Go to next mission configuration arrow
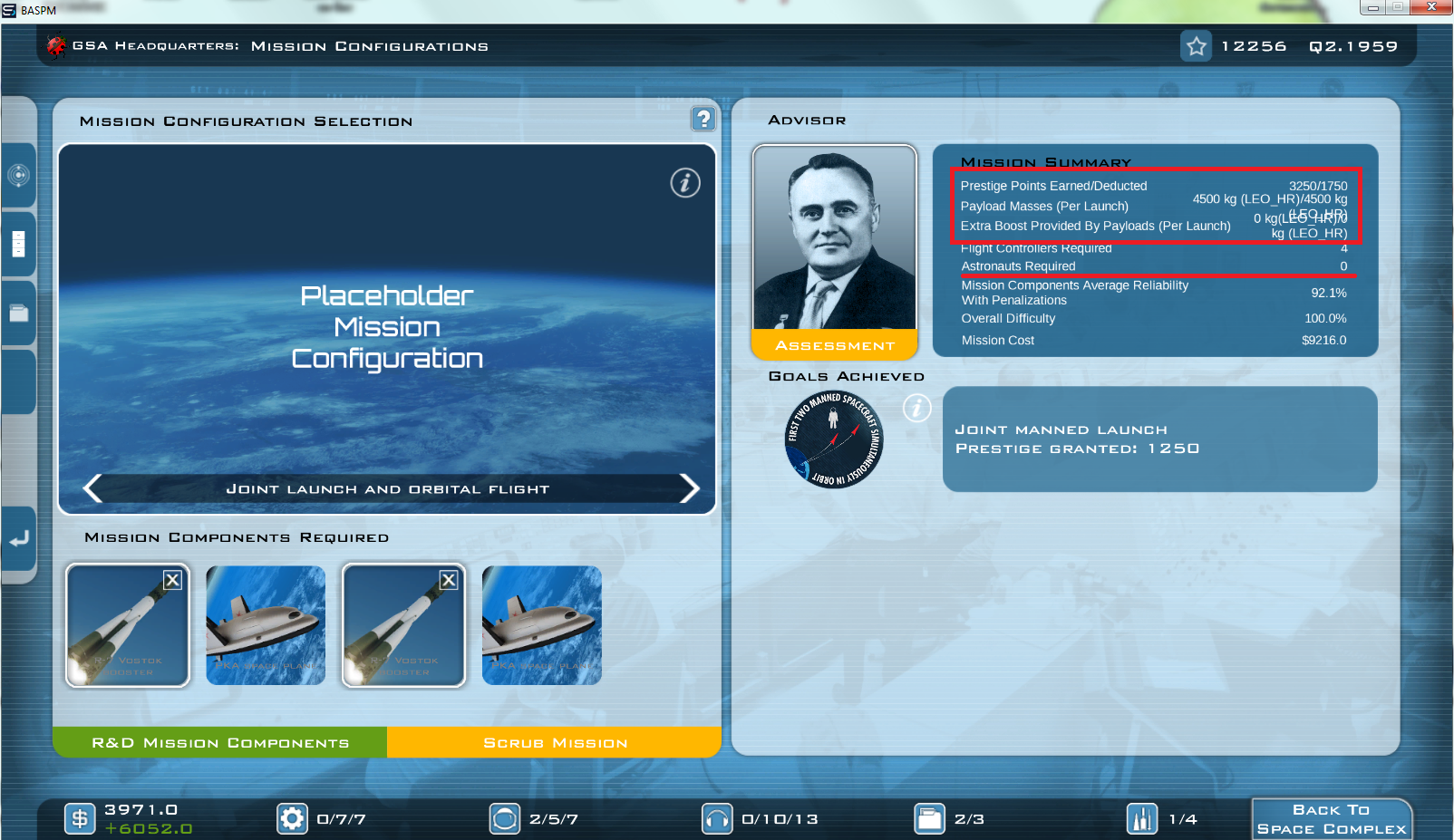Viewport: 1454px width, 840px height. 689,488
